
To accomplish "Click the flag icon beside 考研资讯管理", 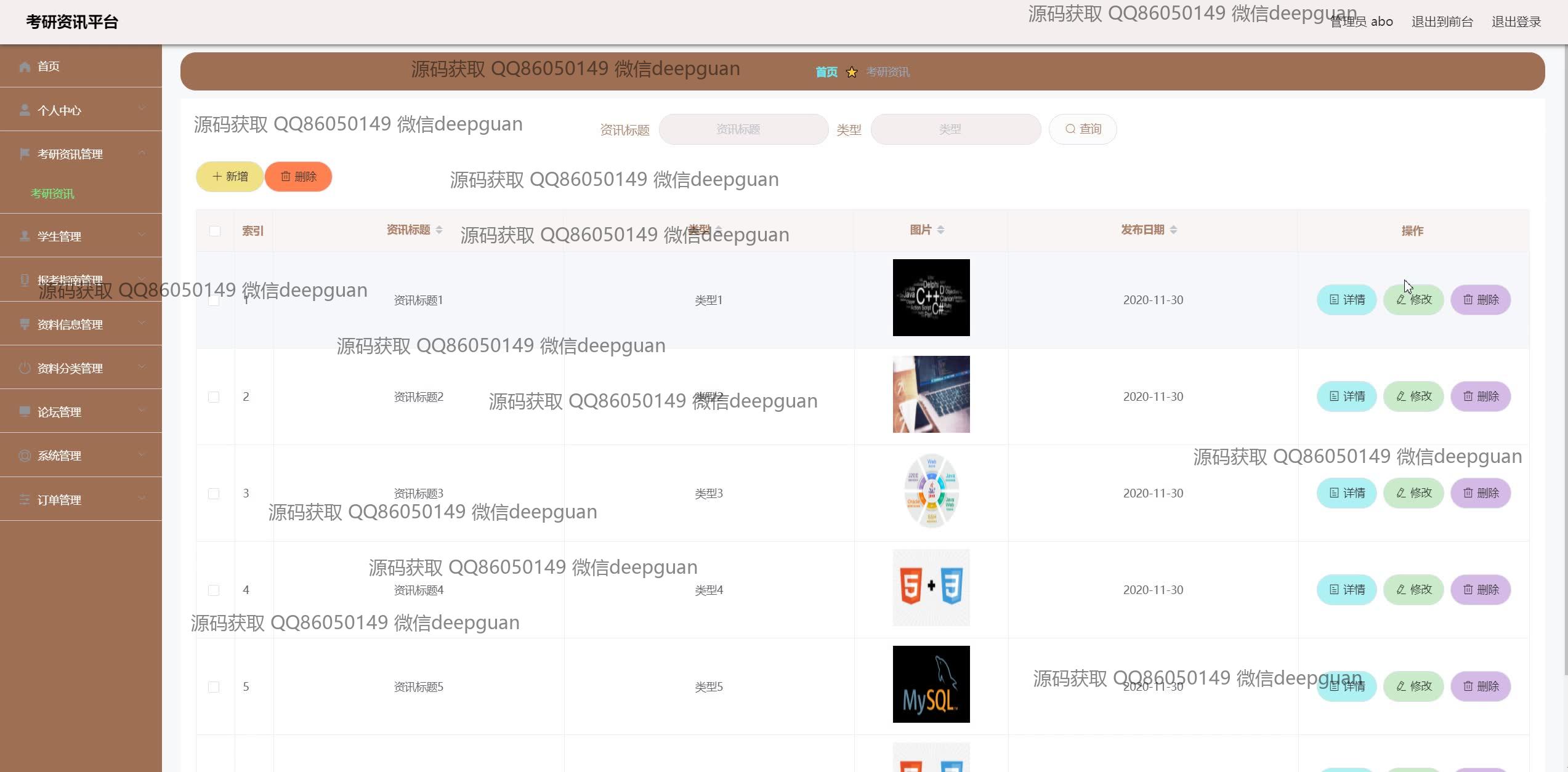I will click(25, 154).
